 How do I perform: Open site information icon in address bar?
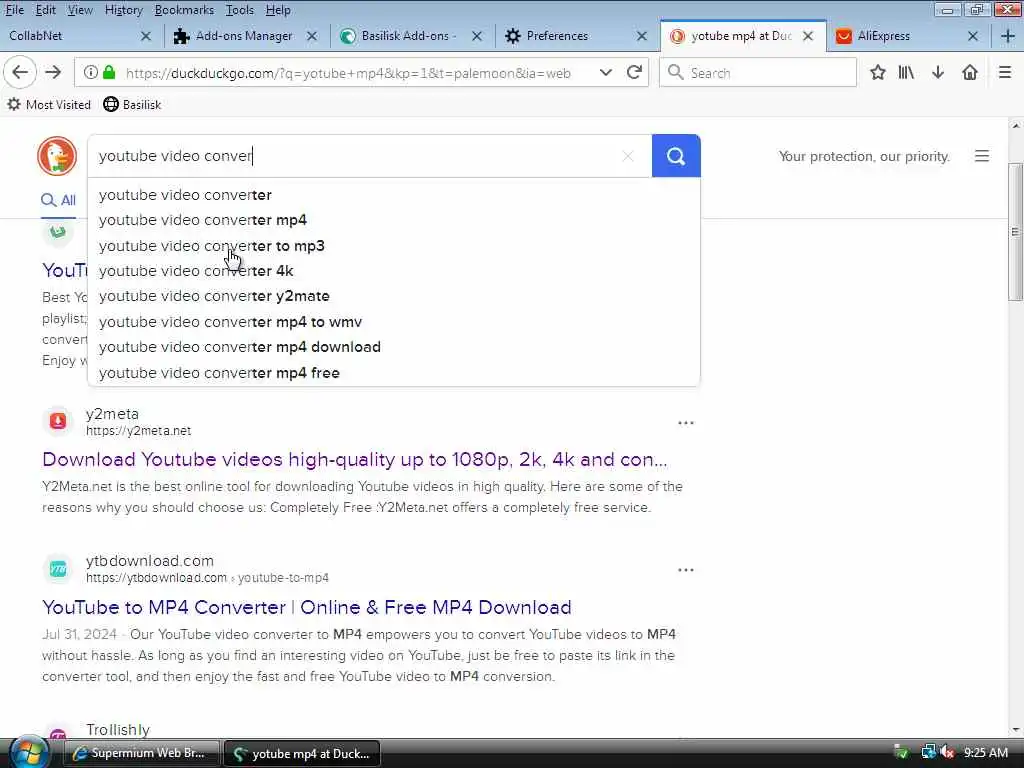point(91,72)
